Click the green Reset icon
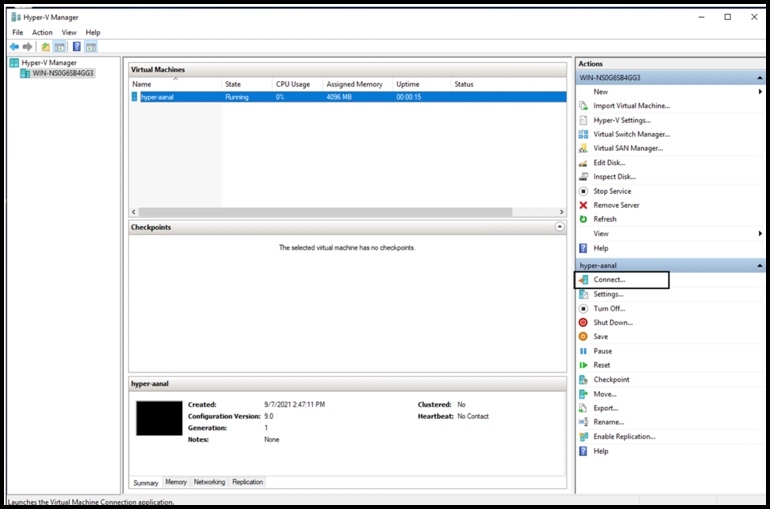 coord(583,365)
